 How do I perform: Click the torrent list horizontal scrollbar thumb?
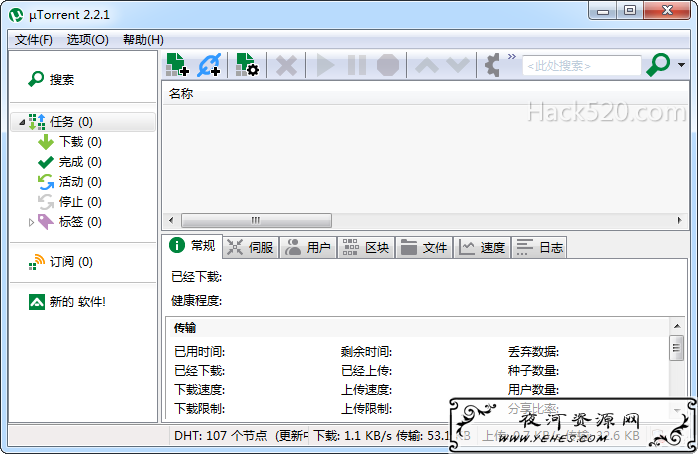[256, 220]
